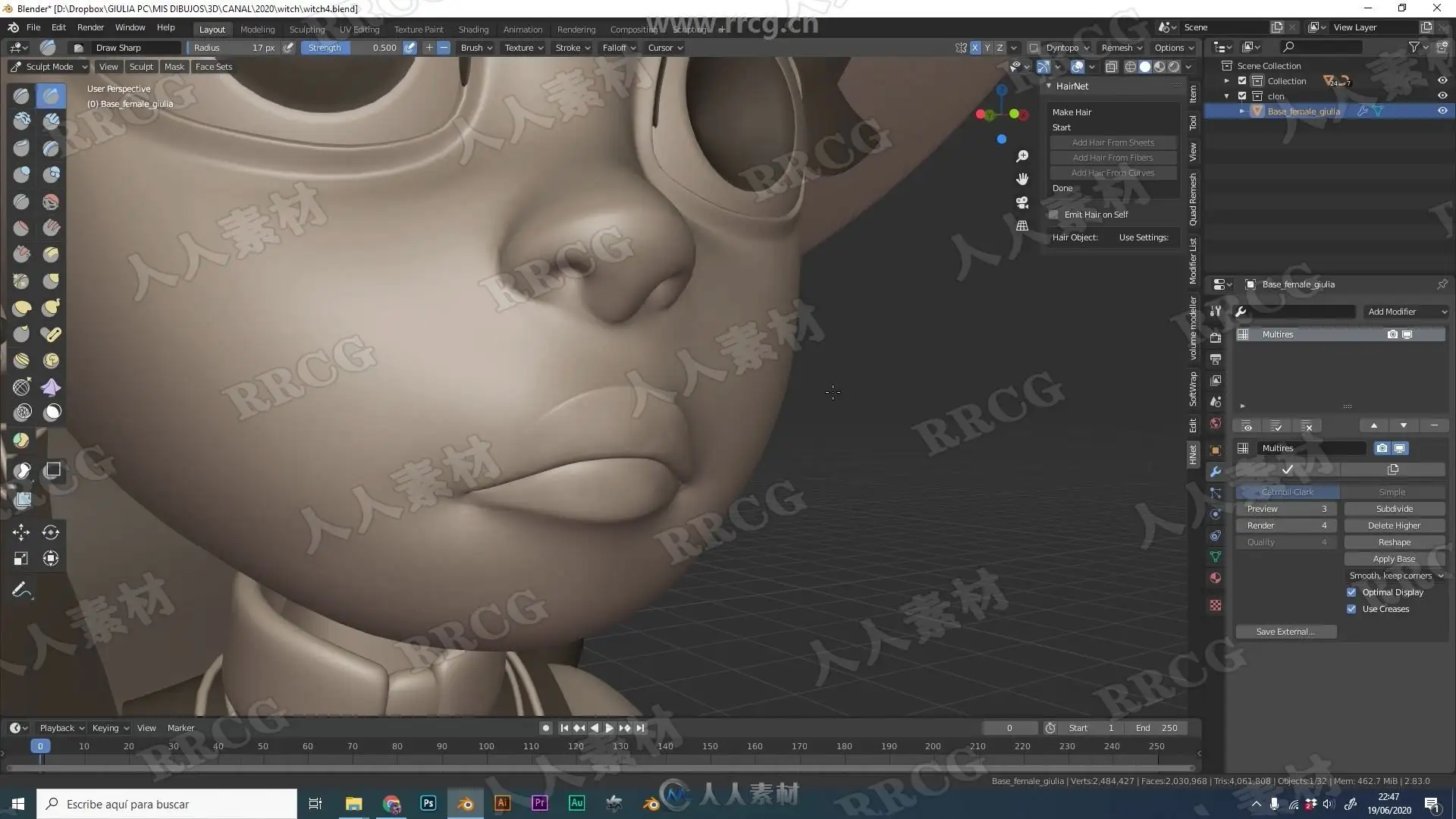Image resolution: width=1456 pixels, height=819 pixels.
Task: Click the Subdivide button
Action: point(1394,509)
